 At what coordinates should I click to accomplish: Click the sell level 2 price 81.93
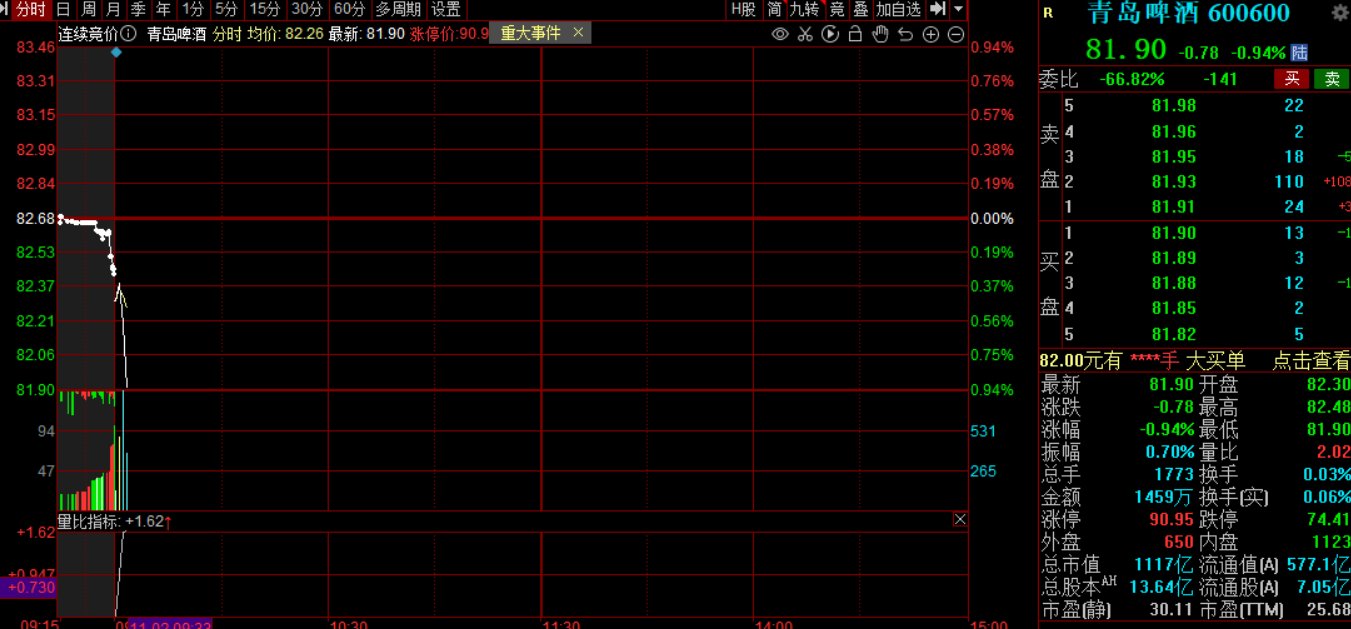[x=1173, y=182]
